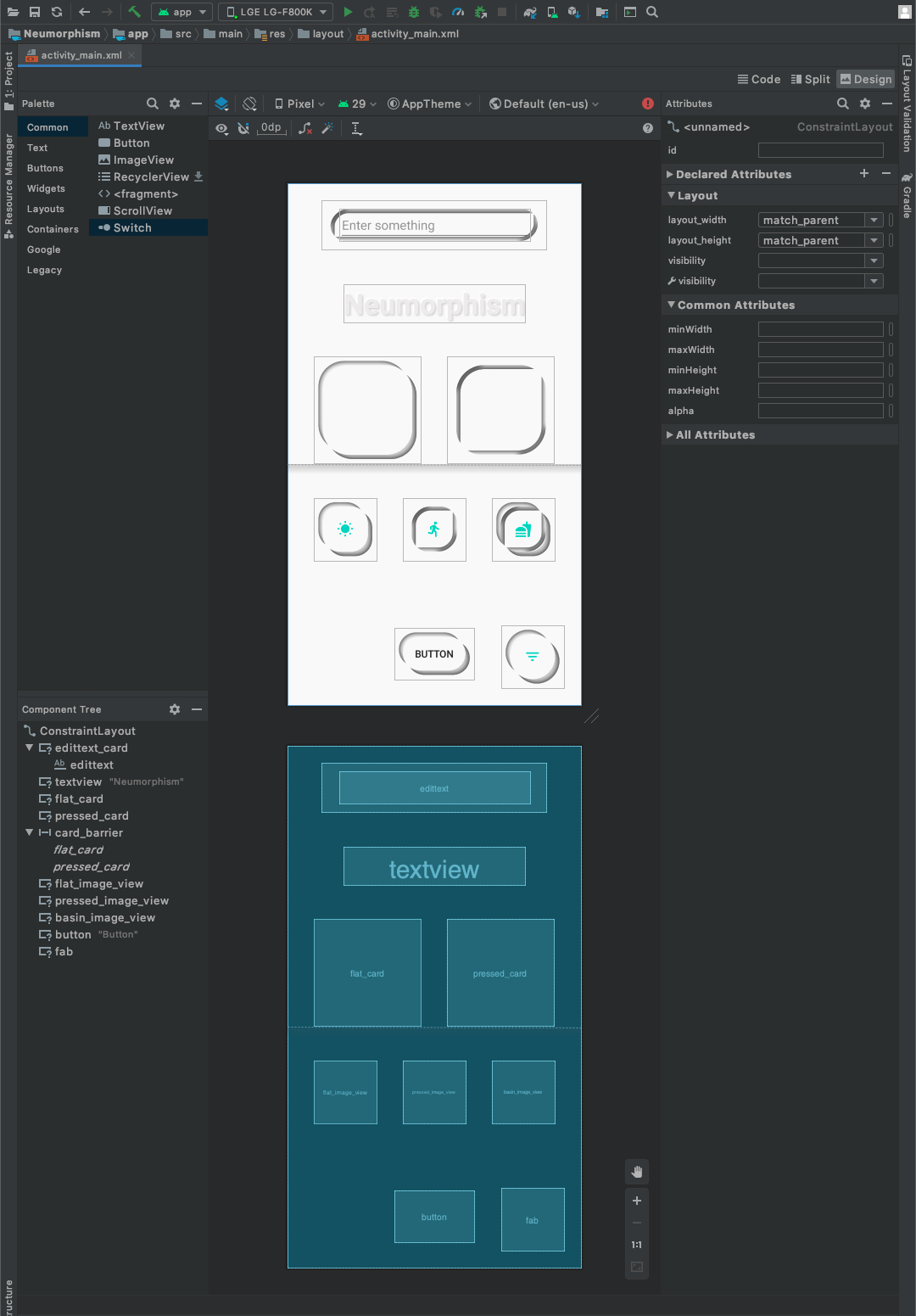Click the Infer Constraints magic wand

coord(327,128)
